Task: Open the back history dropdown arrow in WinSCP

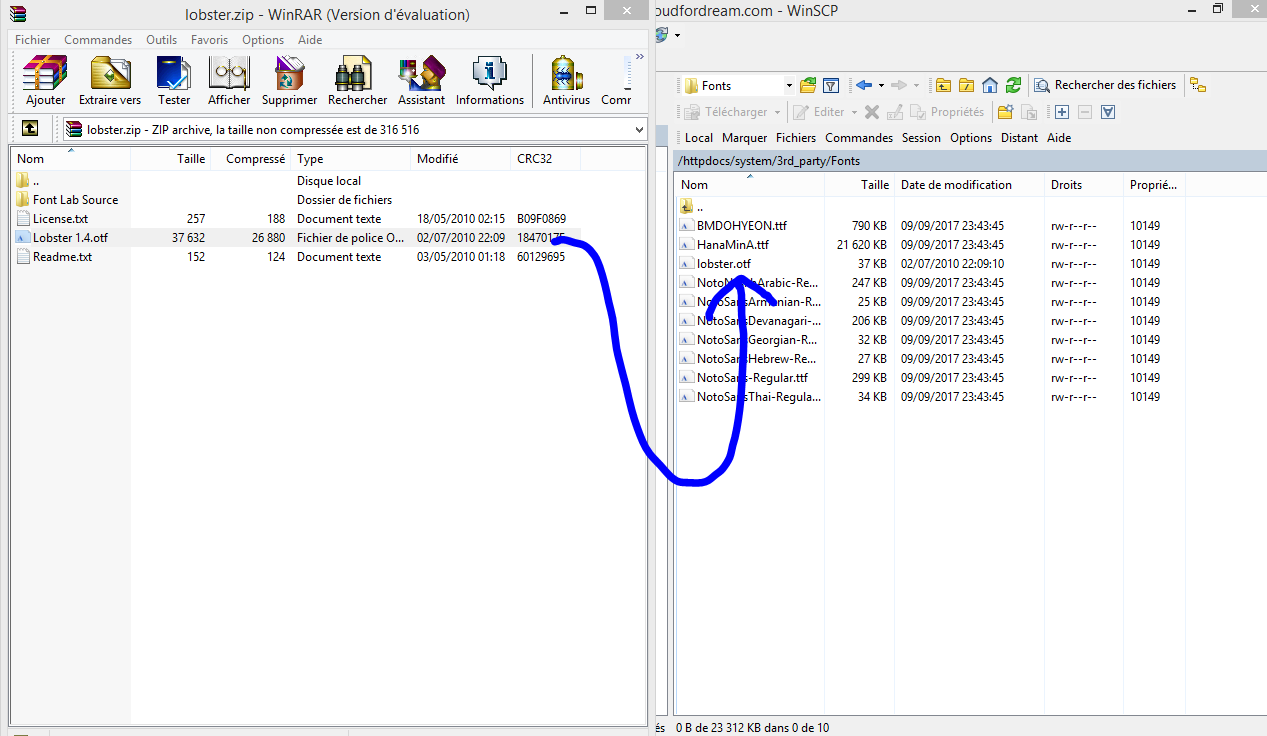Action: tap(881, 85)
